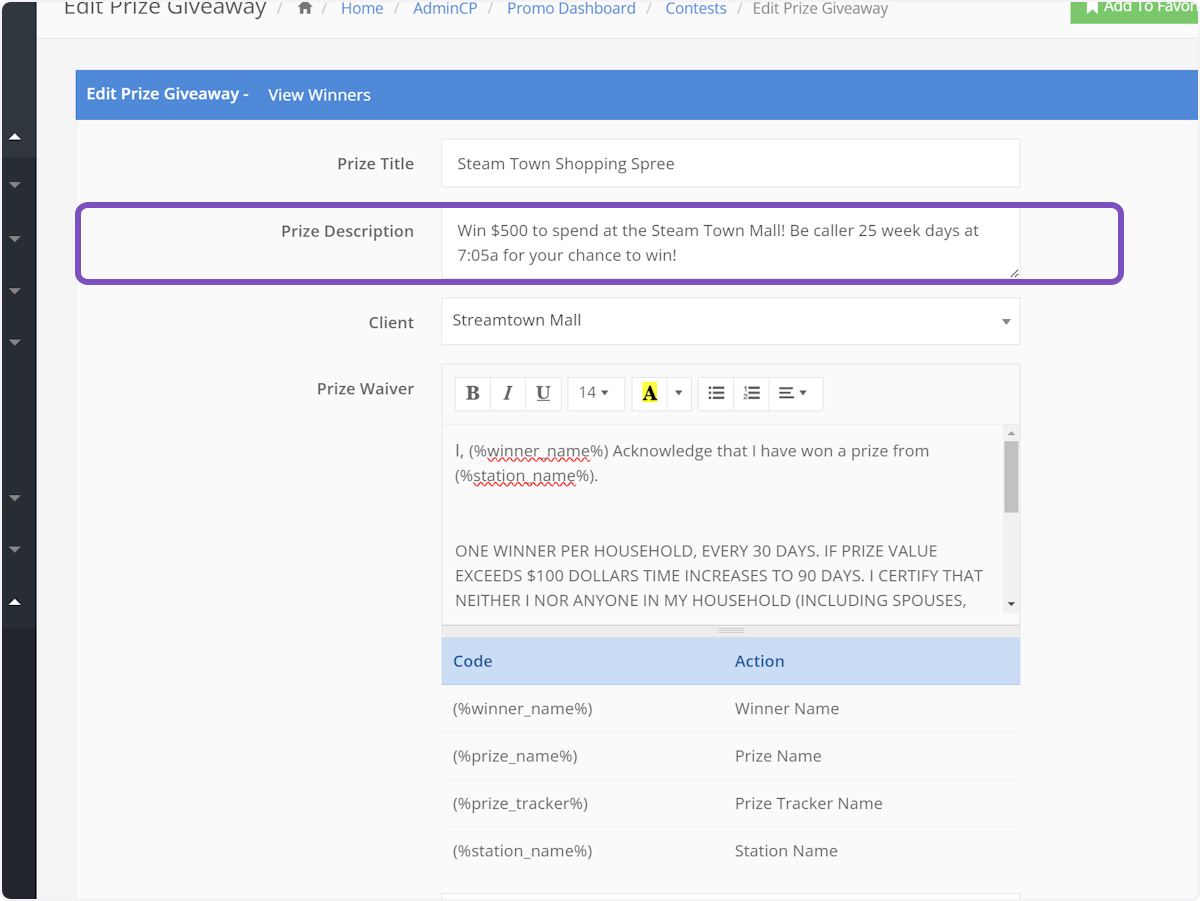The width and height of the screenshot is (1200, 901).
Task: Insert numbered list in waiver editor
Action: coord(752,393)
